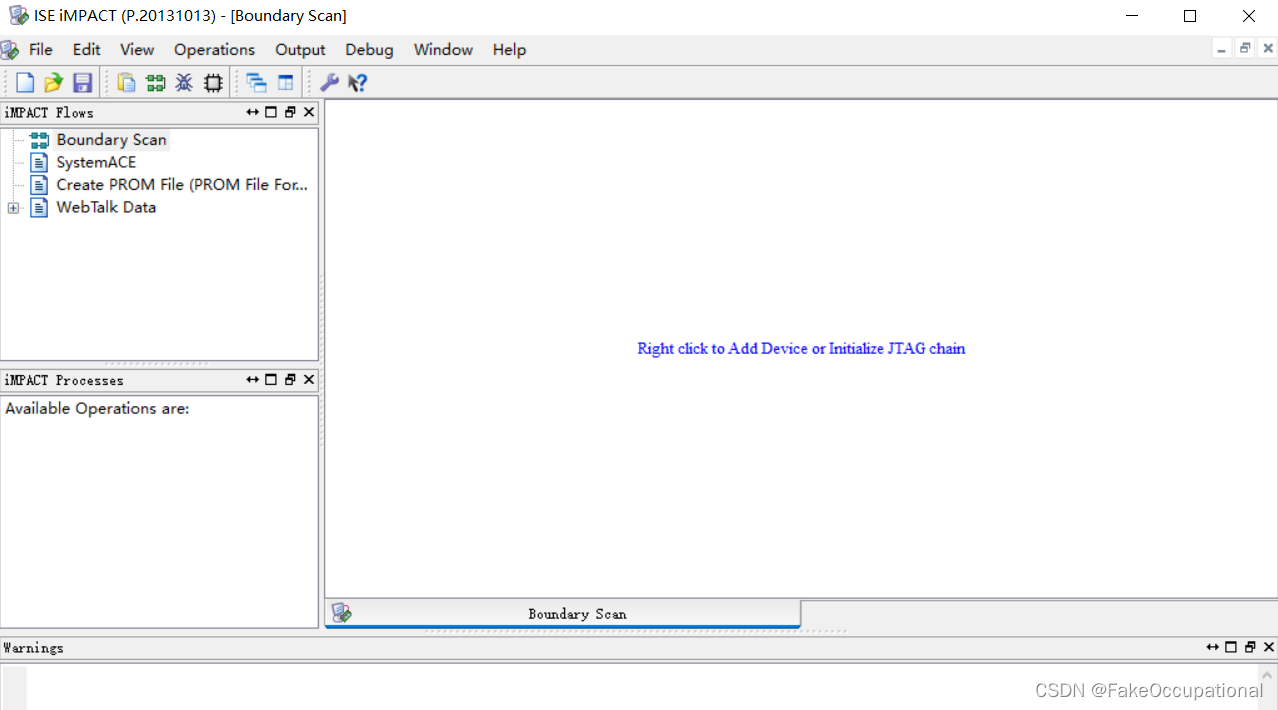Select WebTalk Data in iMPACT Flows

[x=106, y=207]
